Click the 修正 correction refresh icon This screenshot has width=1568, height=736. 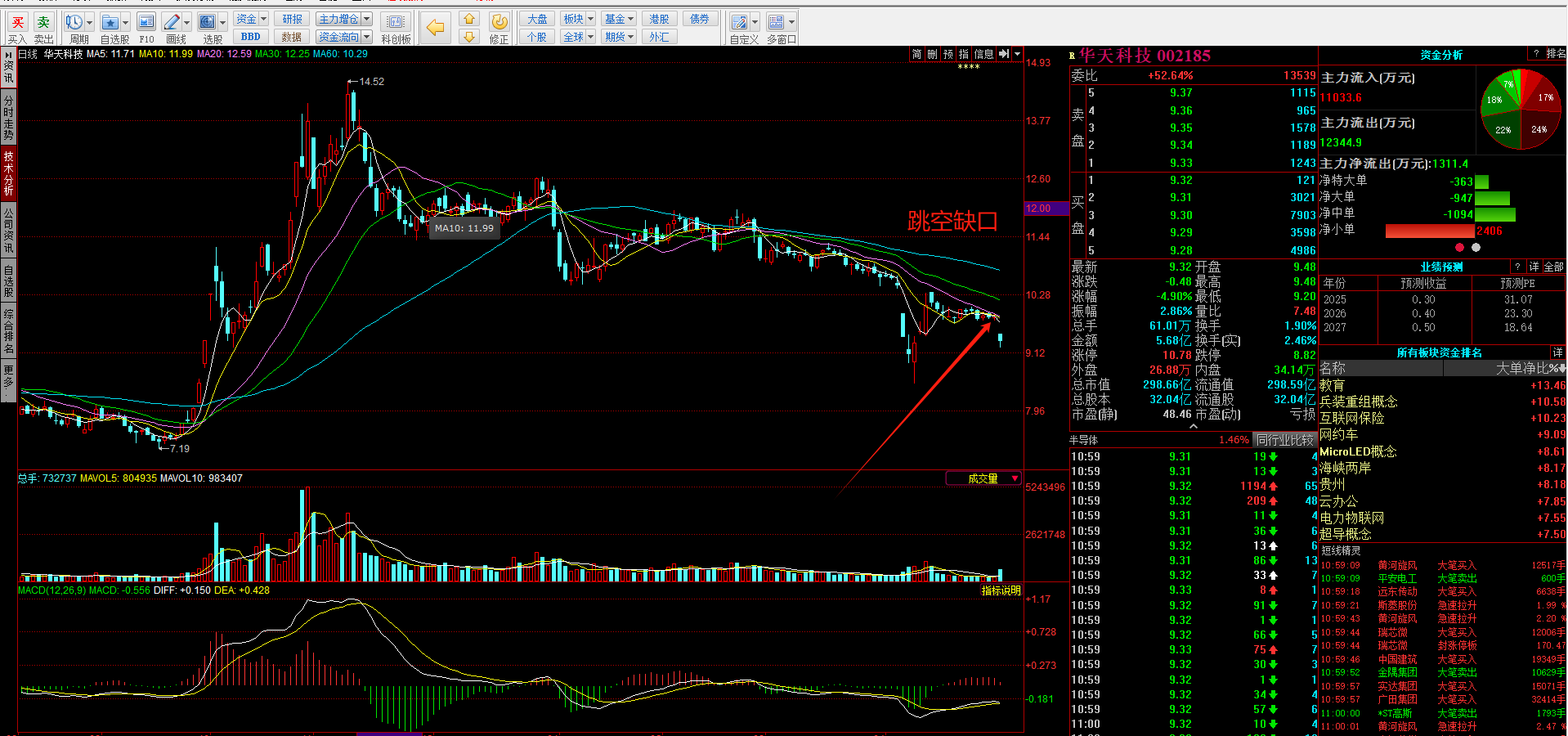(x=500, y=22)
